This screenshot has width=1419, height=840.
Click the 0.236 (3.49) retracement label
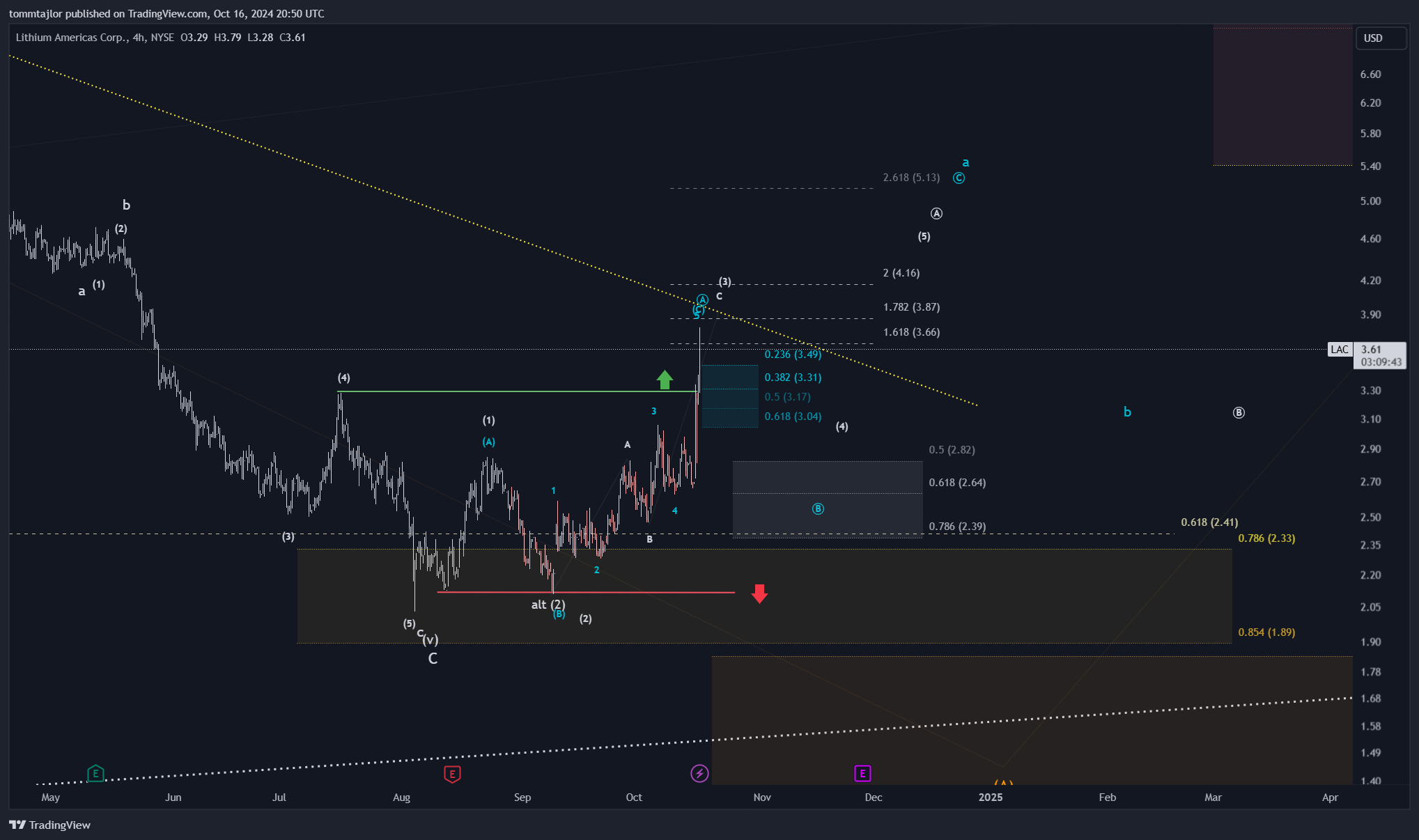click(793, 355)
